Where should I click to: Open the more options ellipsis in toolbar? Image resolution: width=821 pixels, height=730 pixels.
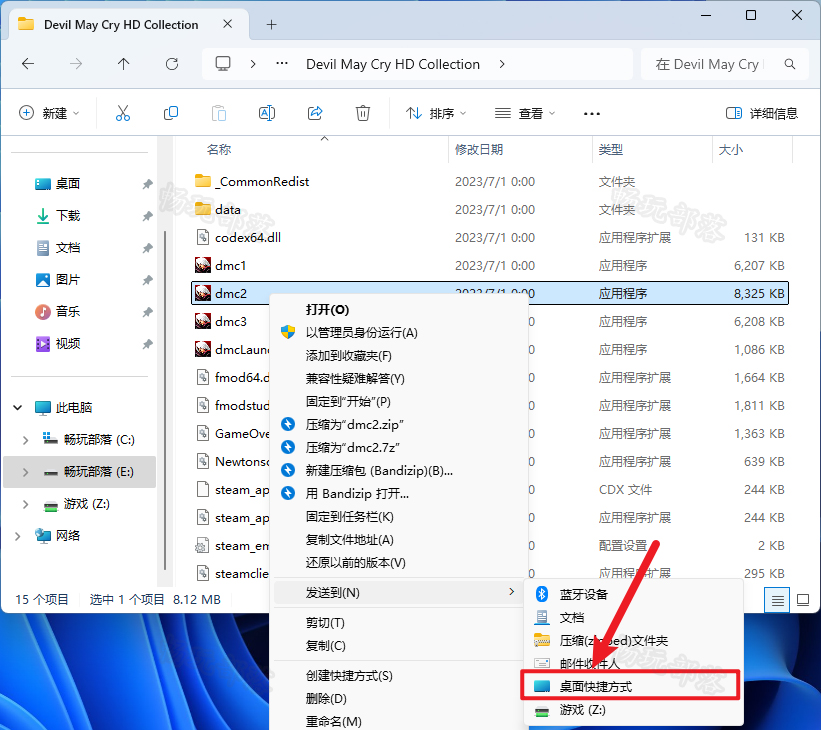tap(592, 114)
